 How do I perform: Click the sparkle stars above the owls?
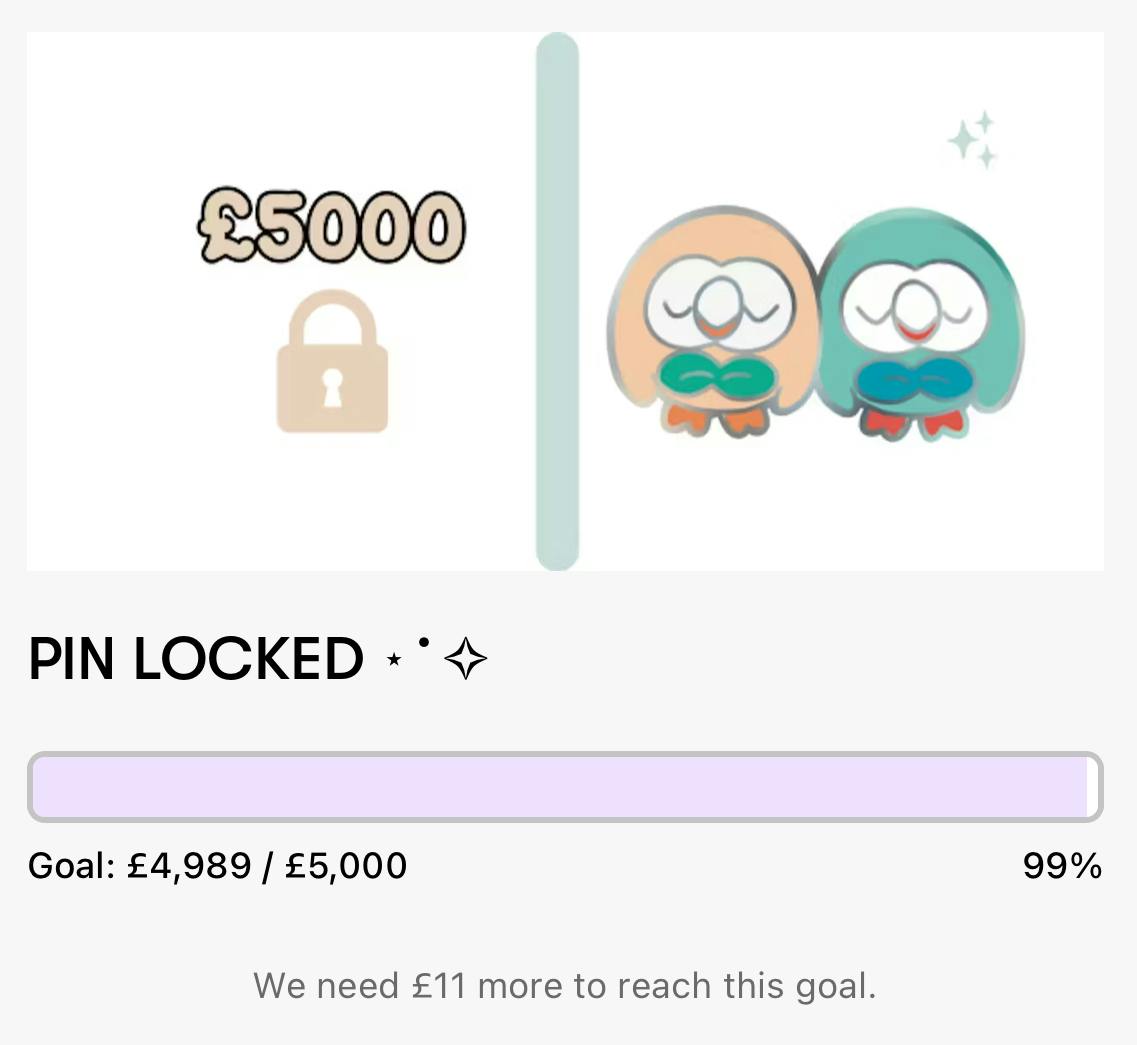(x=973, y=140)
